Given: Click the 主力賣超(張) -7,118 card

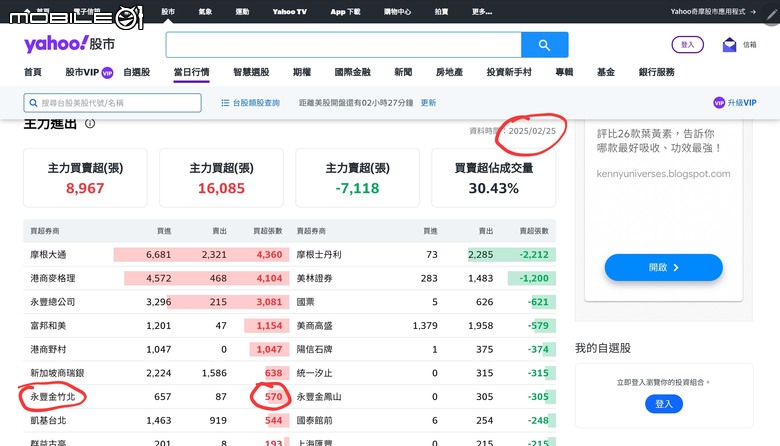Looking at the screenshot, I should (x=358, y=178).
